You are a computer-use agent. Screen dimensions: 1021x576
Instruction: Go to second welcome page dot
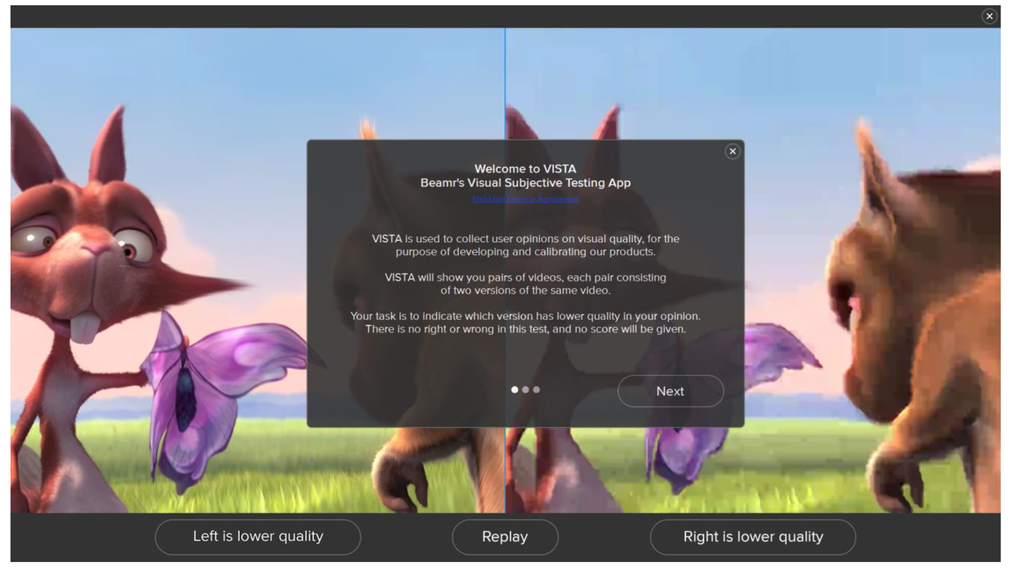pyautogui.click(x=525, y=390)
